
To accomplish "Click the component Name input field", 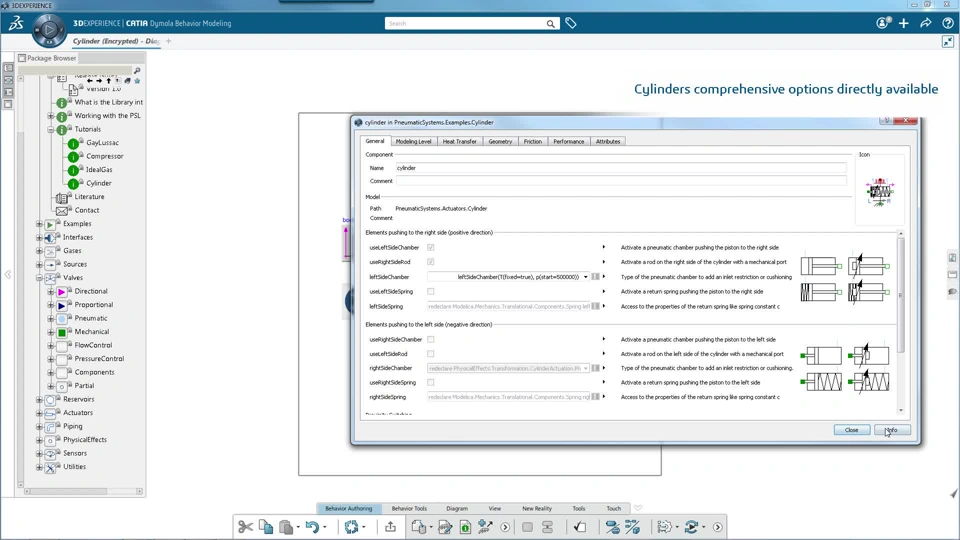I will pos(621,168).
